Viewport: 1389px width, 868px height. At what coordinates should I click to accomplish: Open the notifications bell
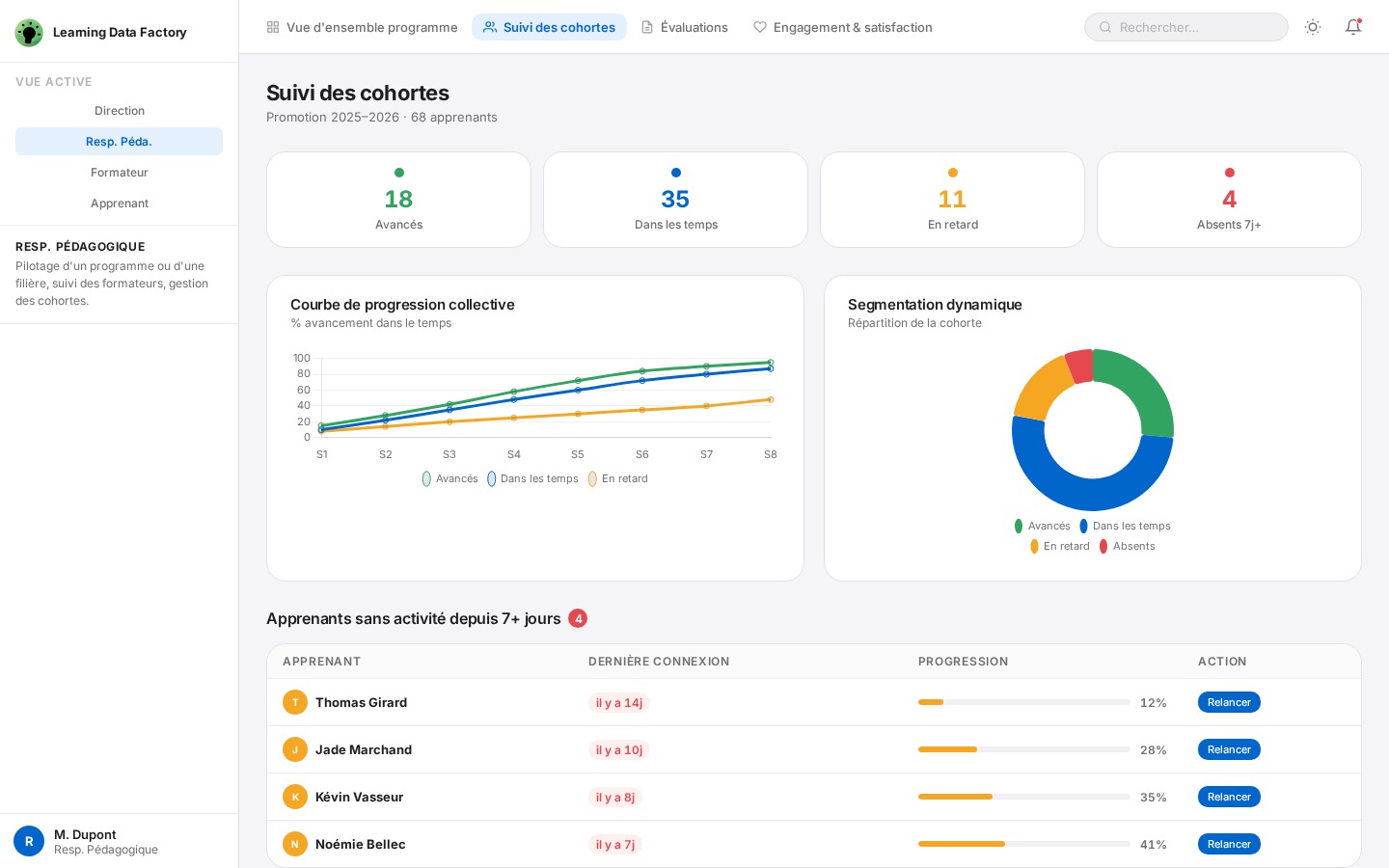click(1352, 27)
